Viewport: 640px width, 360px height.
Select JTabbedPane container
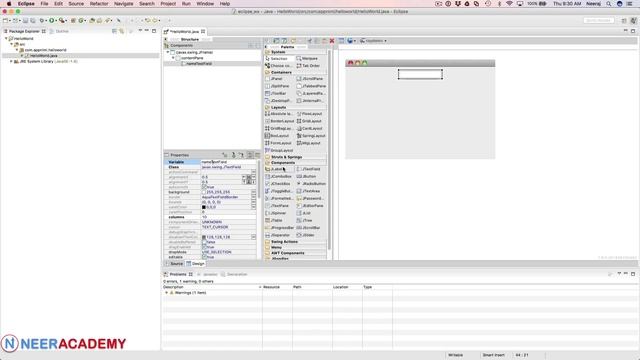tap(311, 86)
